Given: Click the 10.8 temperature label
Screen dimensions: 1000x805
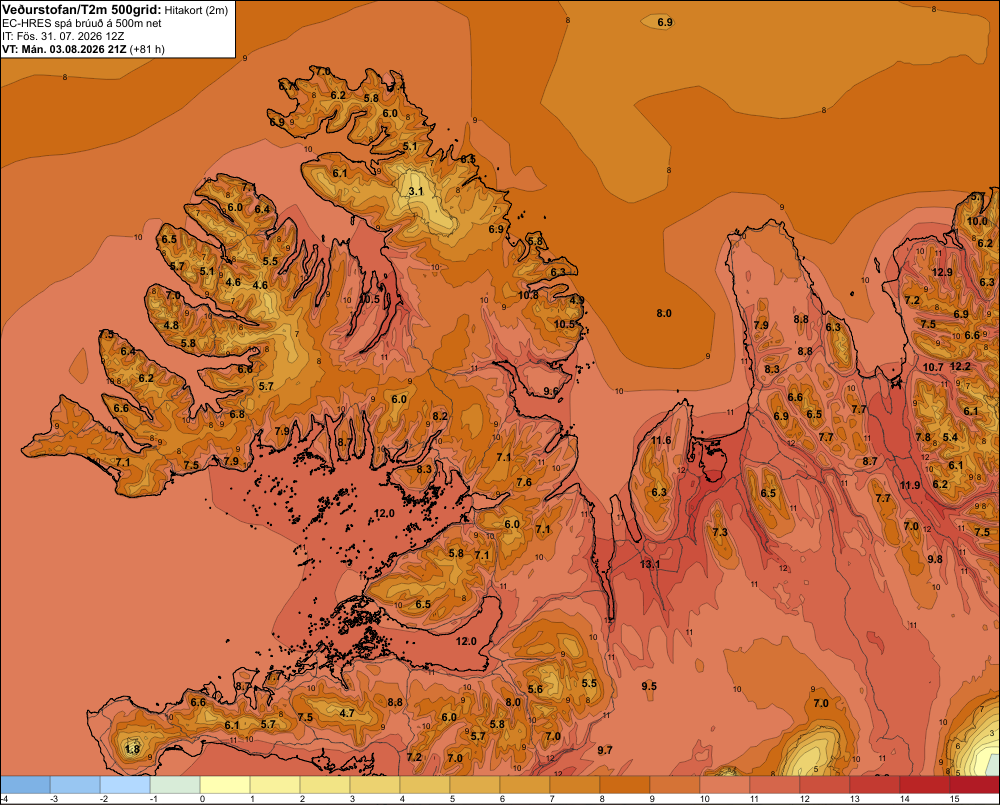Looking at the screenshot, I should coord(527,295).
